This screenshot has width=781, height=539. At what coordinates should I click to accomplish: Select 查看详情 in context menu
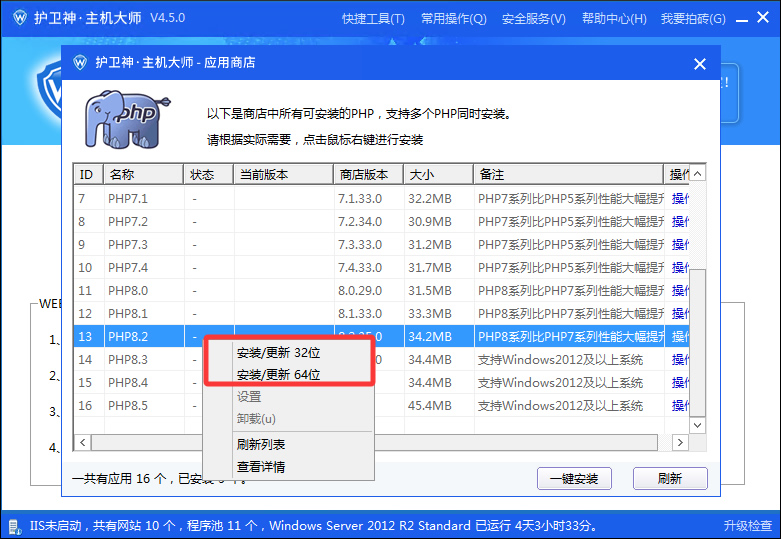(x=288, y=467)
